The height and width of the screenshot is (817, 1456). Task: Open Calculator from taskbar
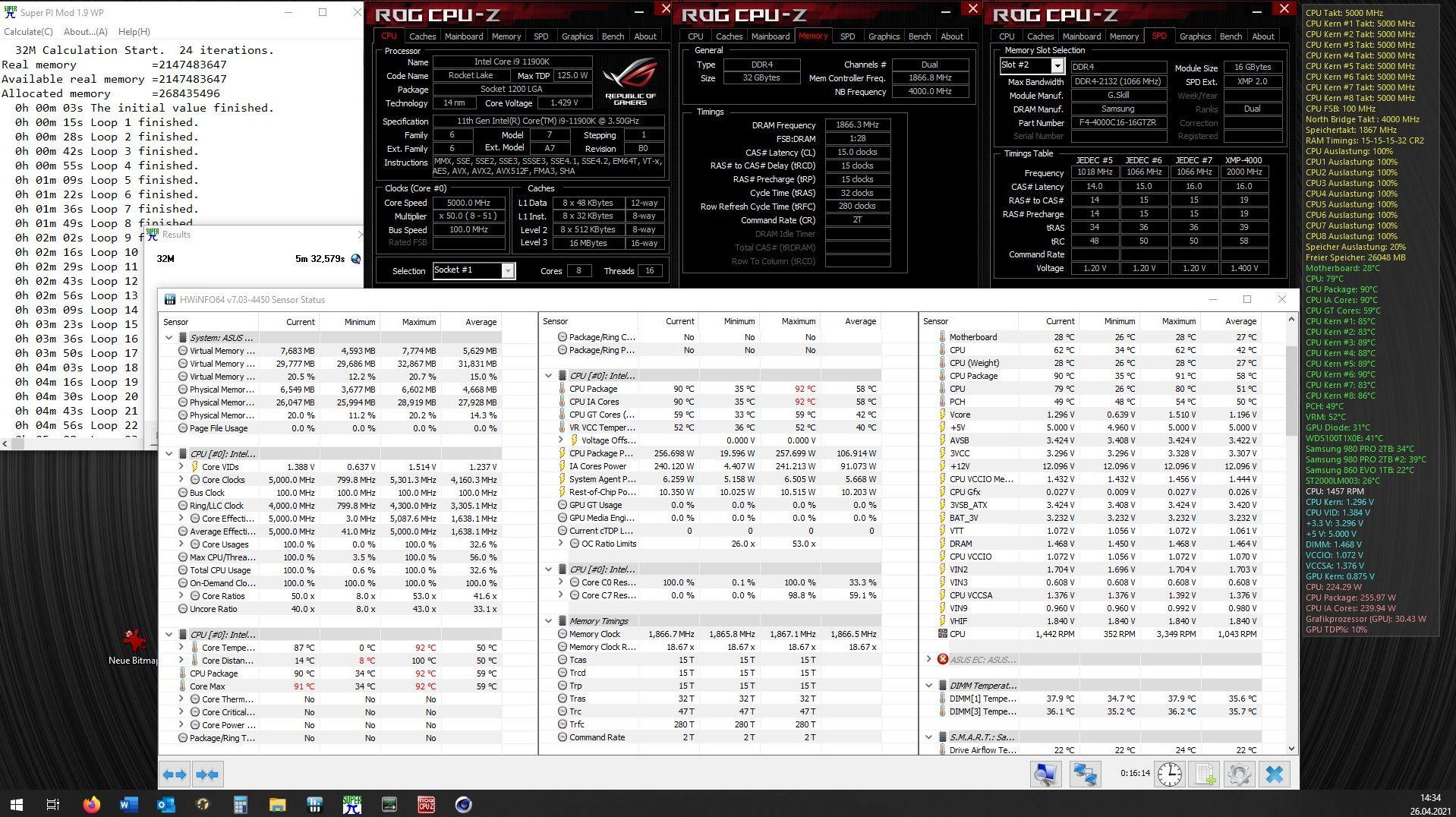[240, 804]
